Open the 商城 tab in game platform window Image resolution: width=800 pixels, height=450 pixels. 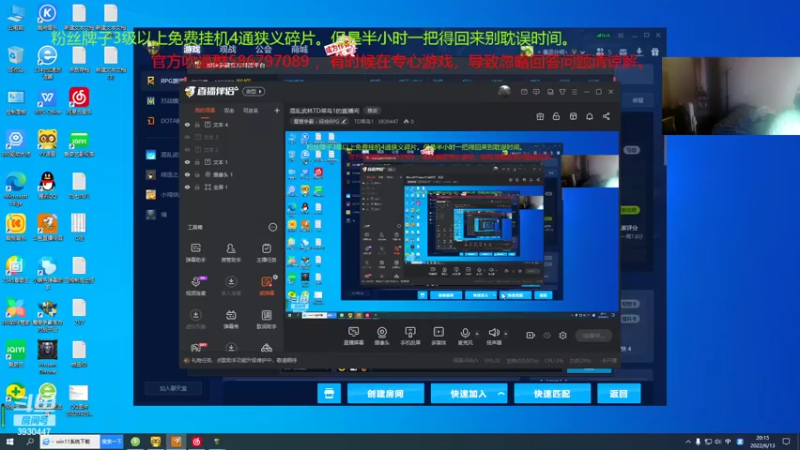299,49
